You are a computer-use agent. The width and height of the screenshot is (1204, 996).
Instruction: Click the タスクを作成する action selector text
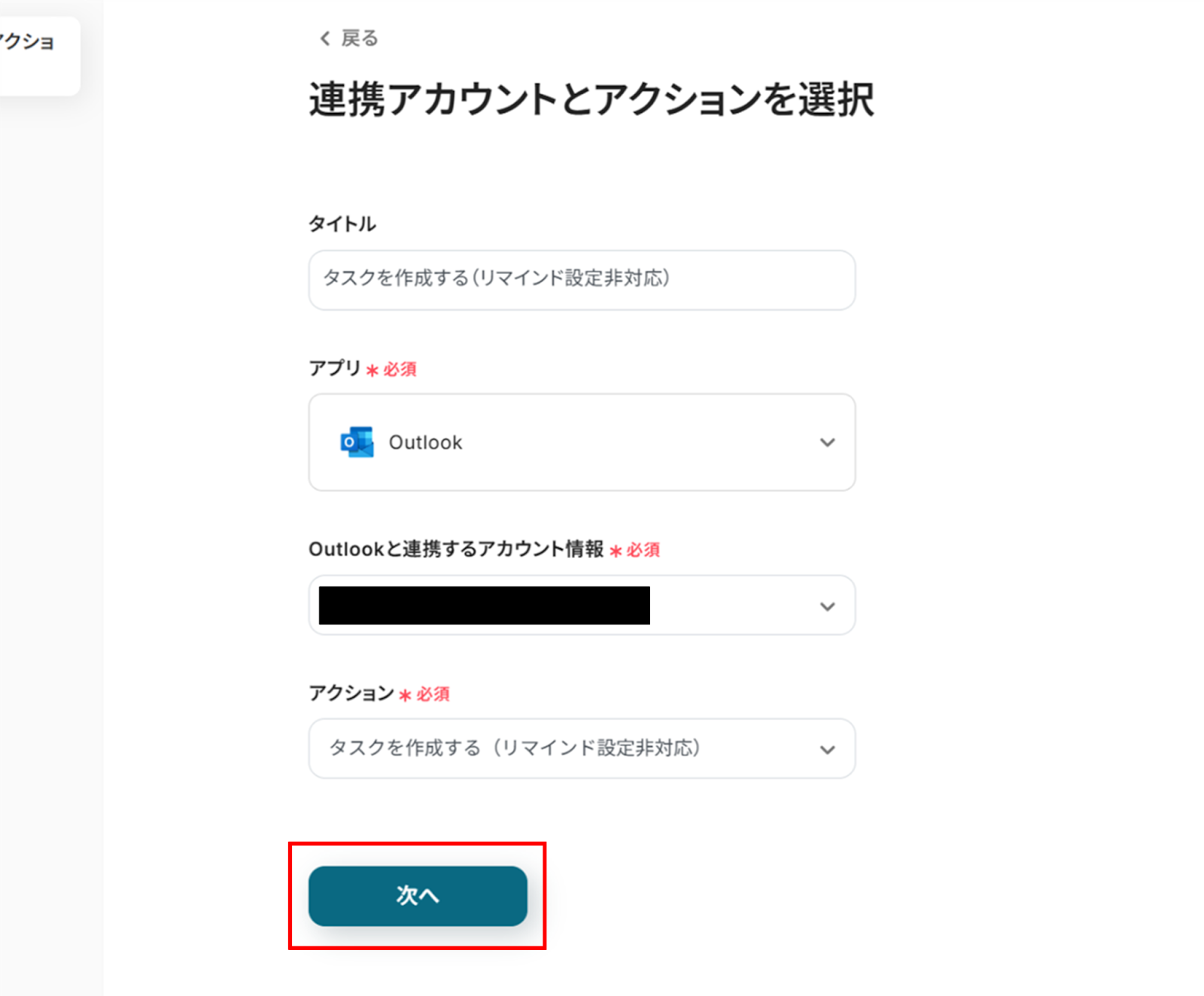tap(515, 748)
